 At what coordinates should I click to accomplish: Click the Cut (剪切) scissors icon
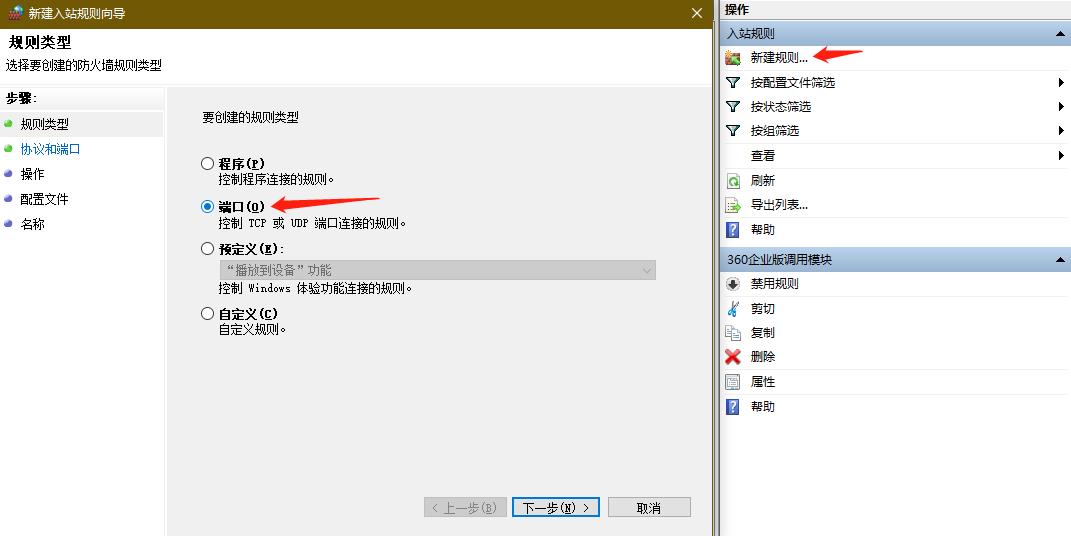tap(733, 309)
